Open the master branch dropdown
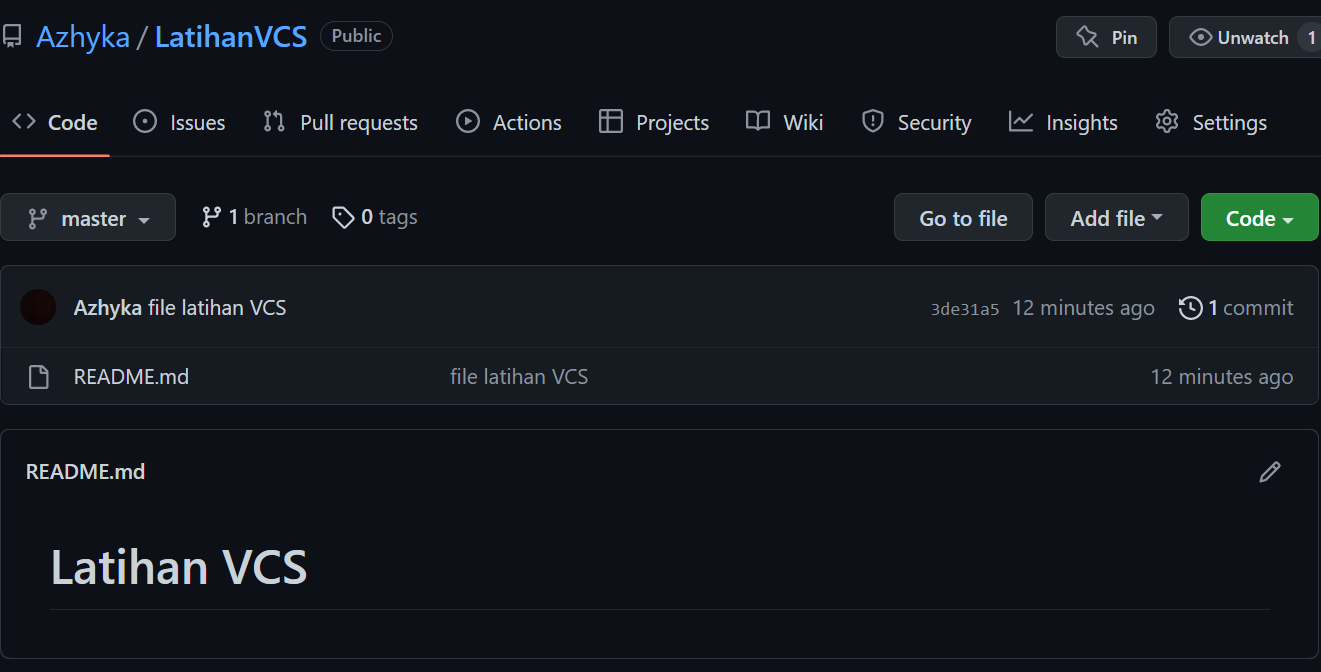This screenshot has width=1321, height=672. pos(88,217)
